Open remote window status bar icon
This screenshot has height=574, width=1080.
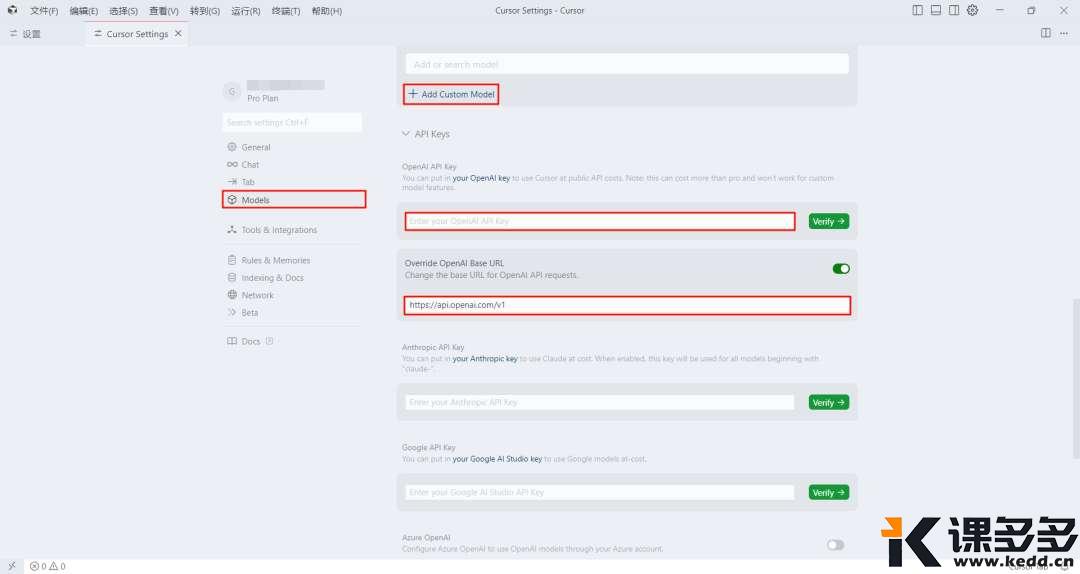click(x=12, y=566)
